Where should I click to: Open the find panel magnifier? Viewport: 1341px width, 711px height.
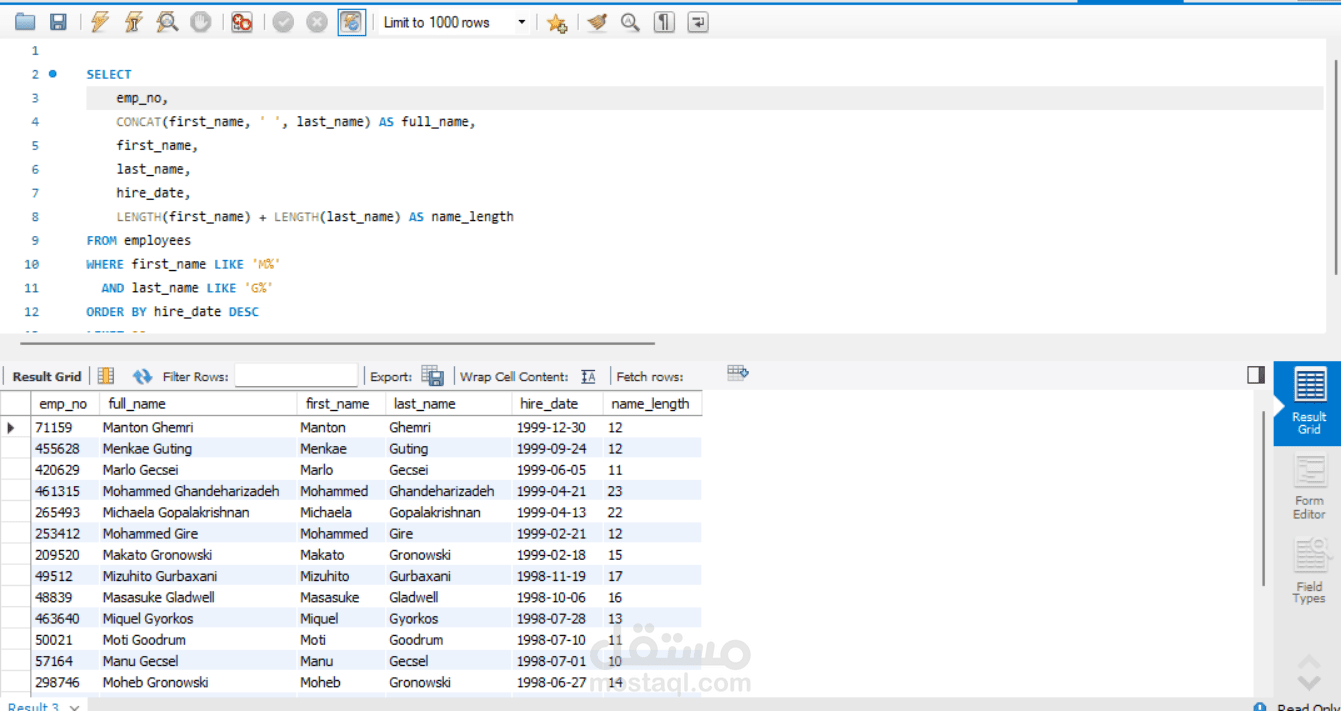pos(630,22)
